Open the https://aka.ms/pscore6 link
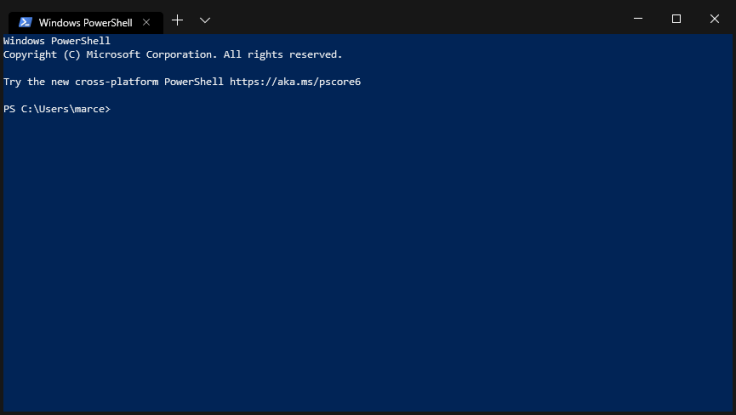The height and width of the screenshot is (415, 736). pyautogui.click(x=295, y=82)
